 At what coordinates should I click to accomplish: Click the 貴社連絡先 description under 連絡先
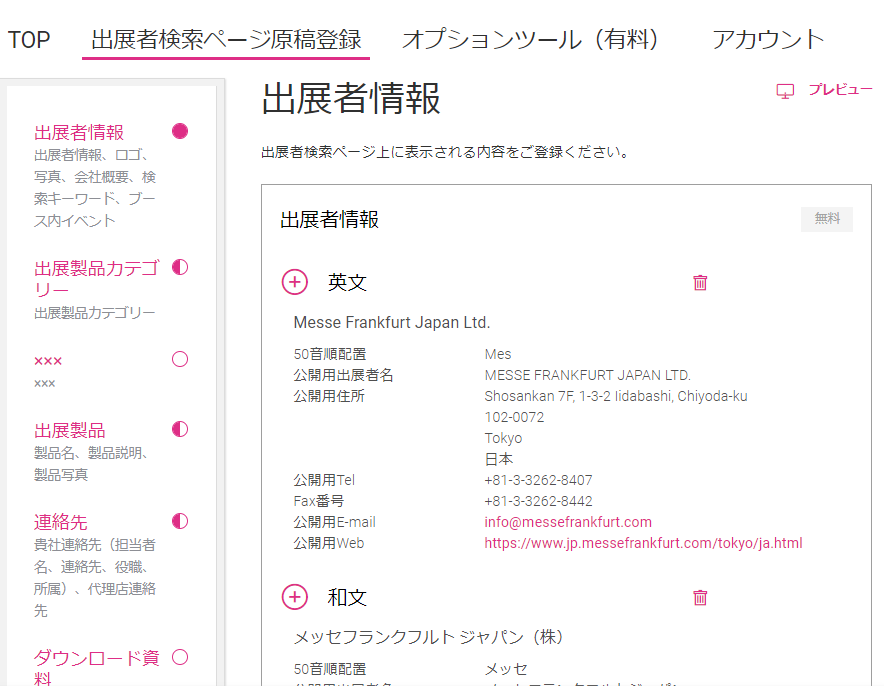tap(95, 577)
